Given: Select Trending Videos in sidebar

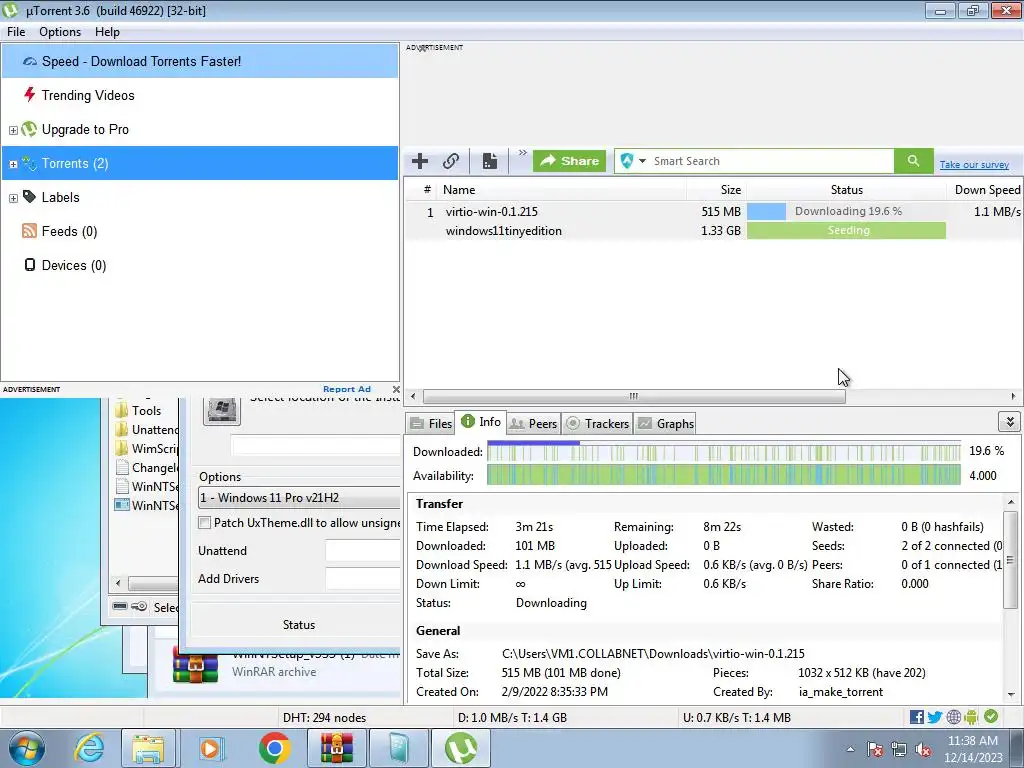Looking at the screenshot, I should 200,95.
